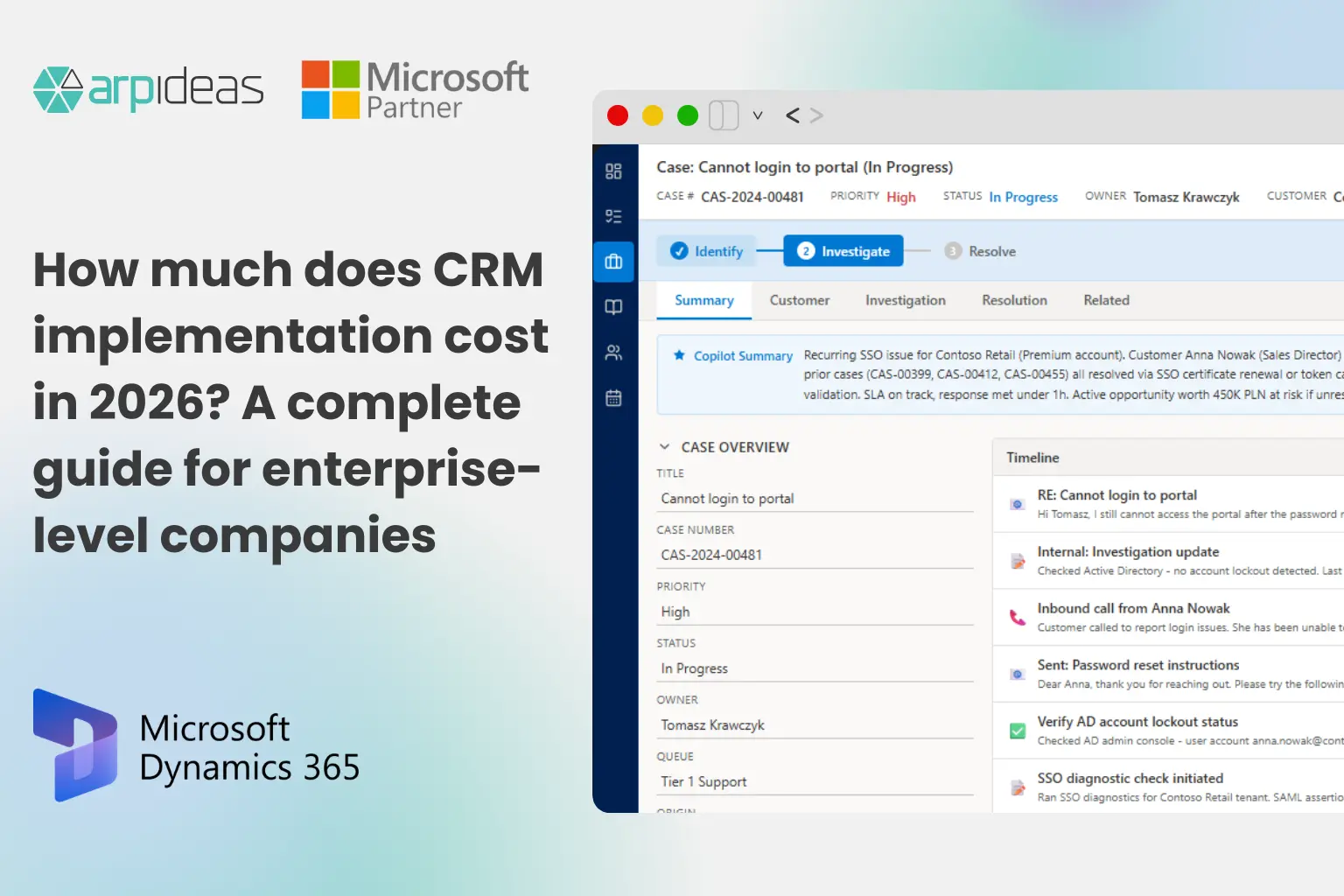Image resolution: width=1344 pixels, height=896 pixels.
Task: Collapse the CASE OVERVIEW section chevron
Action: 664,446
